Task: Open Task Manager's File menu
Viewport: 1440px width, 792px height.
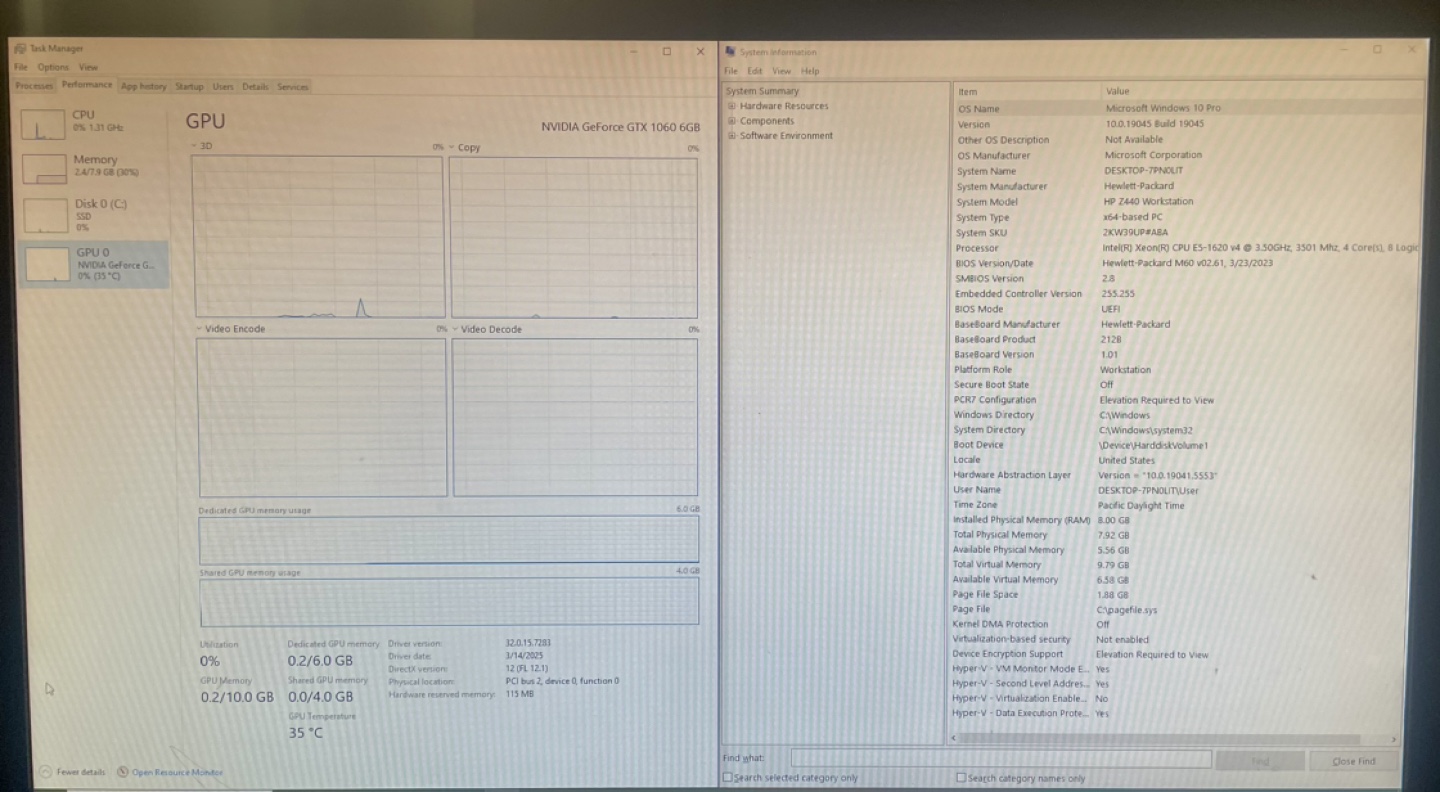Action: point(21,67)
